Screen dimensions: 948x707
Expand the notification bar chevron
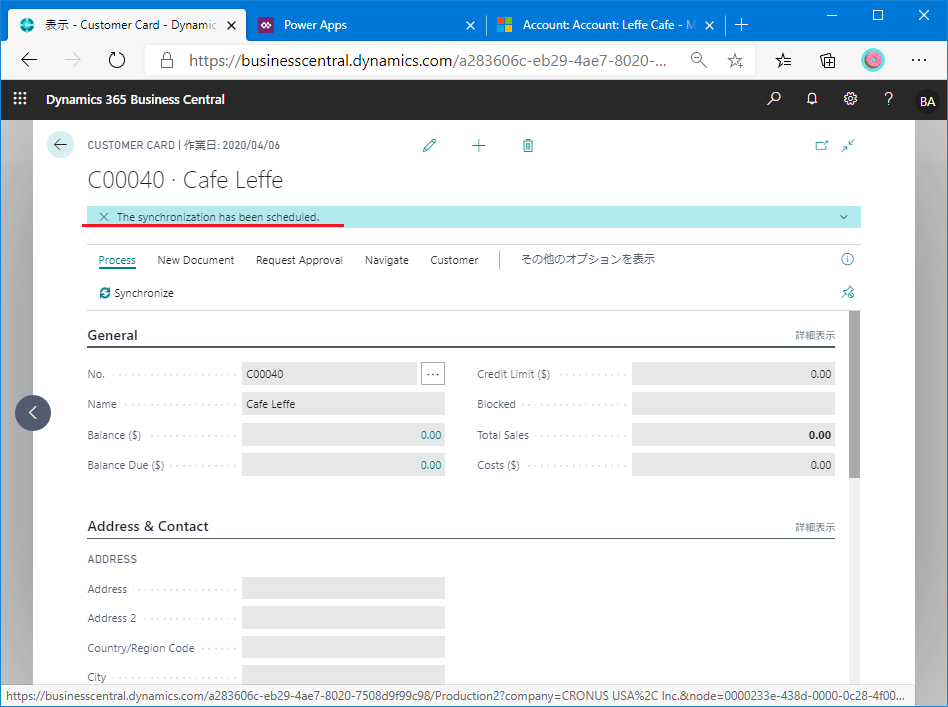pos(843,217)
